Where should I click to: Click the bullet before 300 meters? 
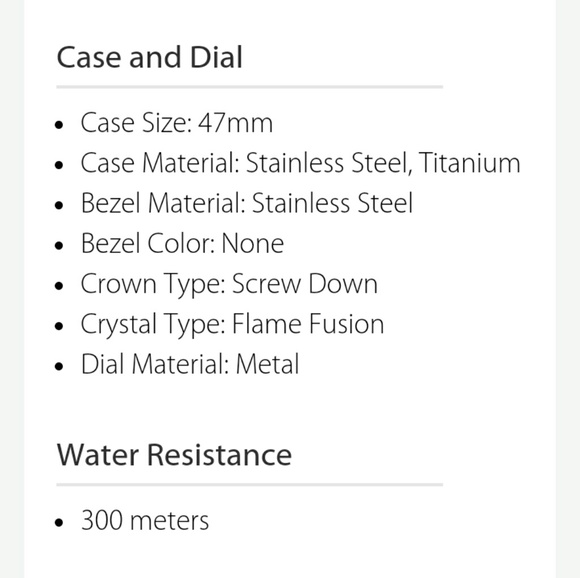[59, 523]
